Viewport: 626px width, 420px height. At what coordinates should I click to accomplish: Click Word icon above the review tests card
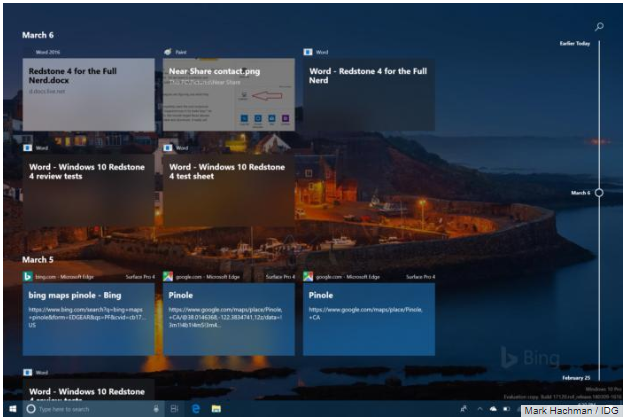click(28, 148)
